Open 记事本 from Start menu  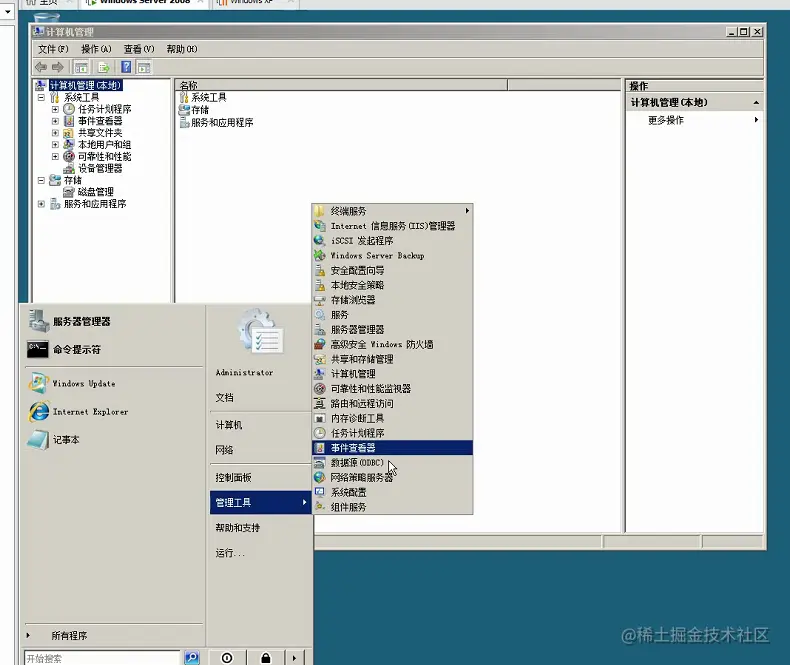tap(53, 440)
